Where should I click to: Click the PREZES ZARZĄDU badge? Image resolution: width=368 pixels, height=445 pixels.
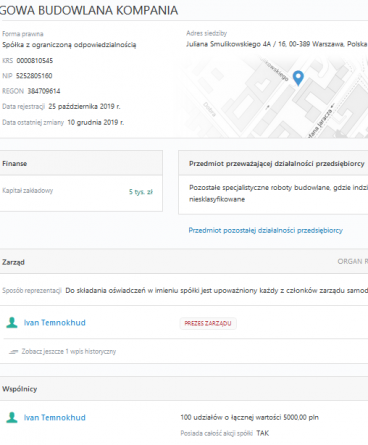(x=208, y=323)
